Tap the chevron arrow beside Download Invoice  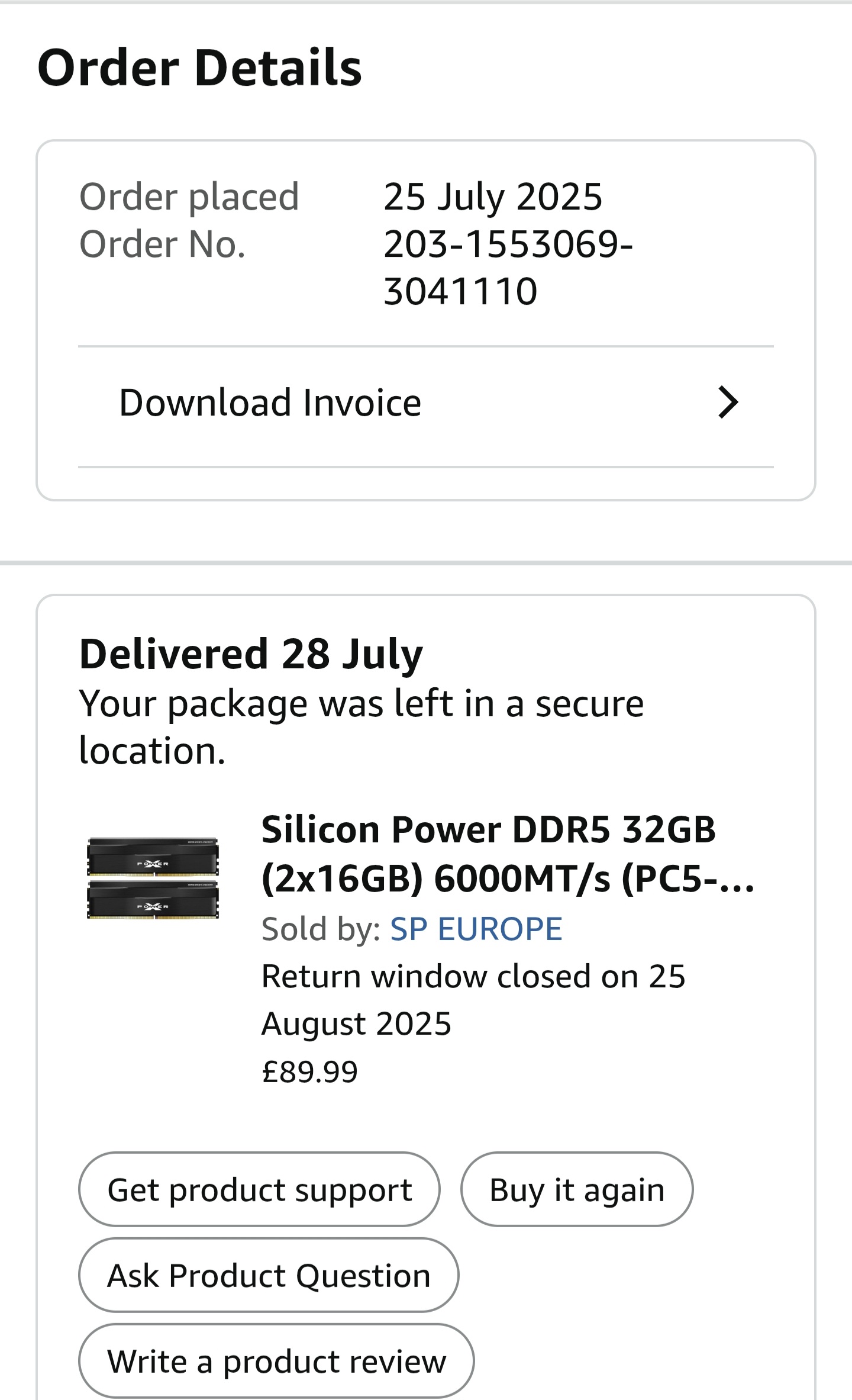(728, 403)
